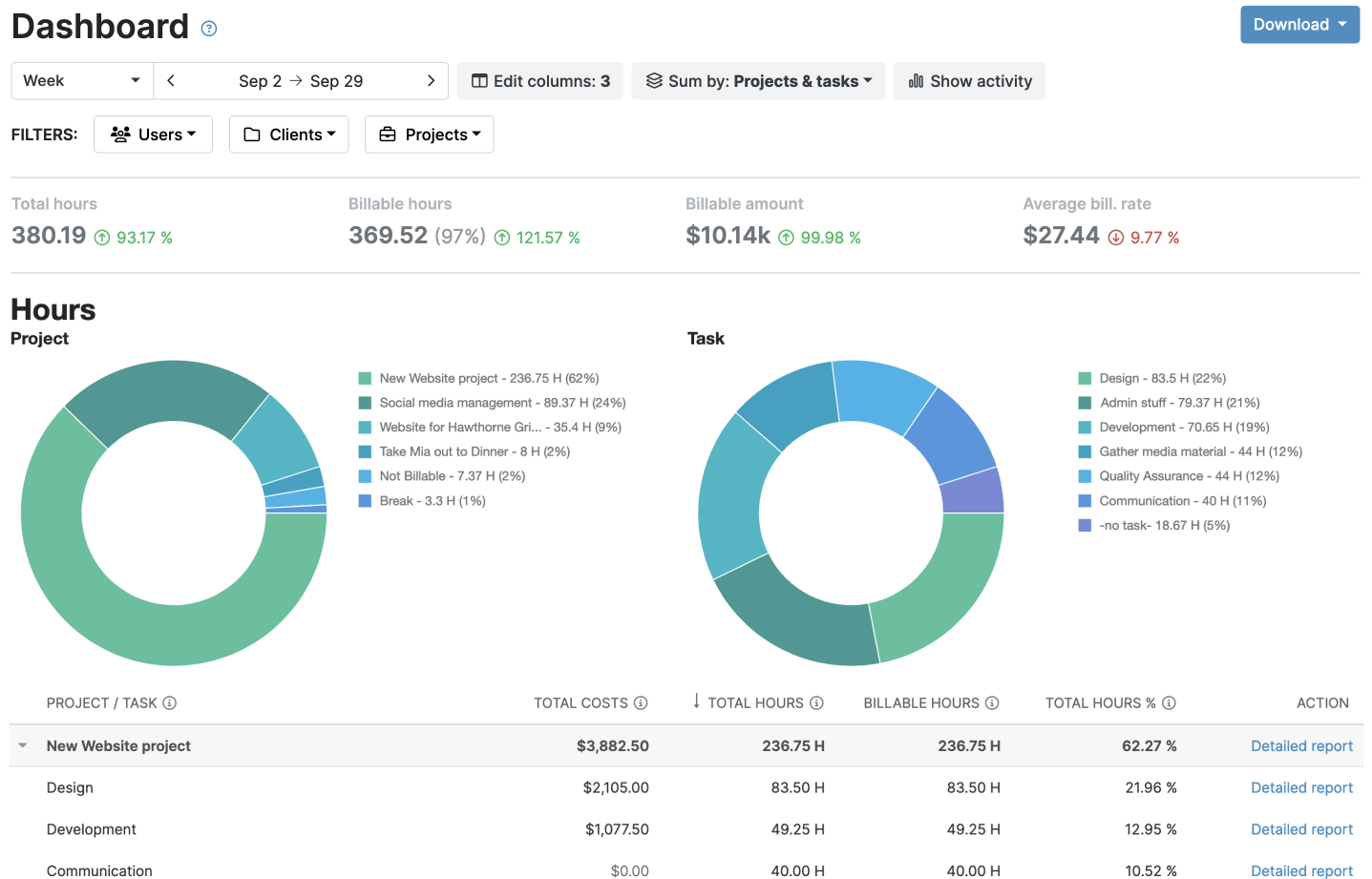The image size is (1372, 879).
Task: Click the Social media management legend swatch
Action: 365,404
